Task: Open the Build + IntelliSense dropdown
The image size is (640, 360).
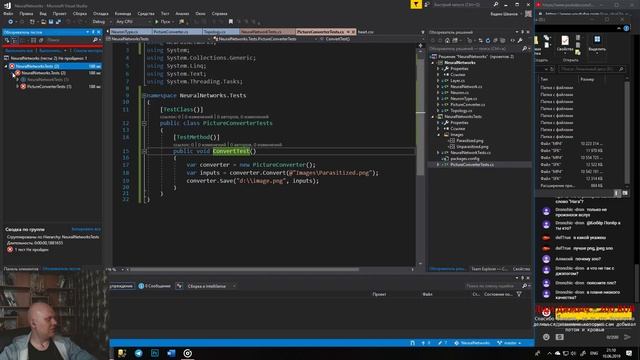Action: [x=211, y=286]
